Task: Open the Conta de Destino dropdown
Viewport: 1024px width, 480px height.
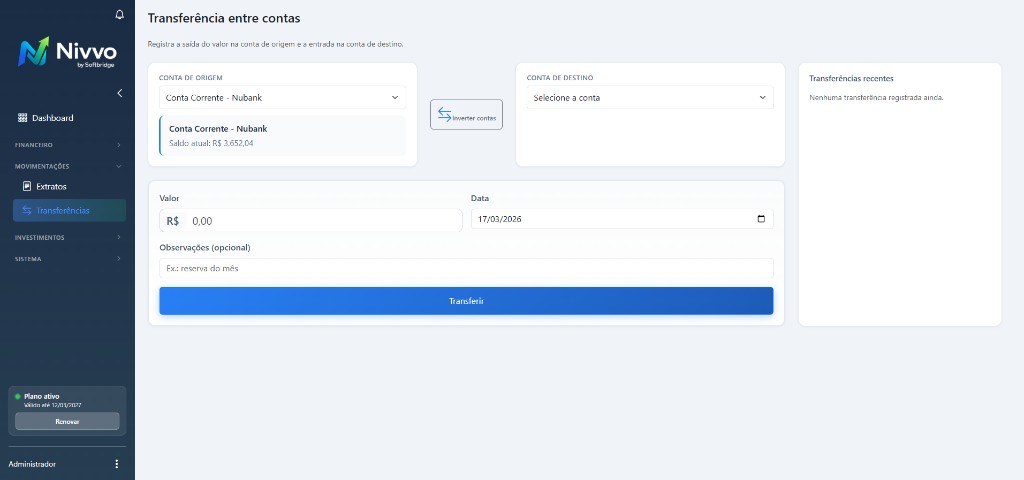Action: pyautogui.click(x=650, y=97)
